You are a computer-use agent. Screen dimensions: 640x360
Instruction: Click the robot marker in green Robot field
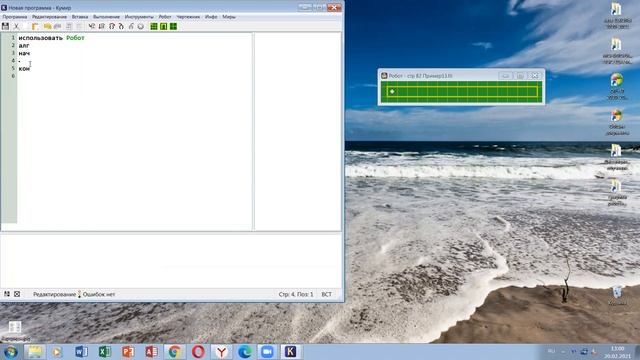pos(392,91)
